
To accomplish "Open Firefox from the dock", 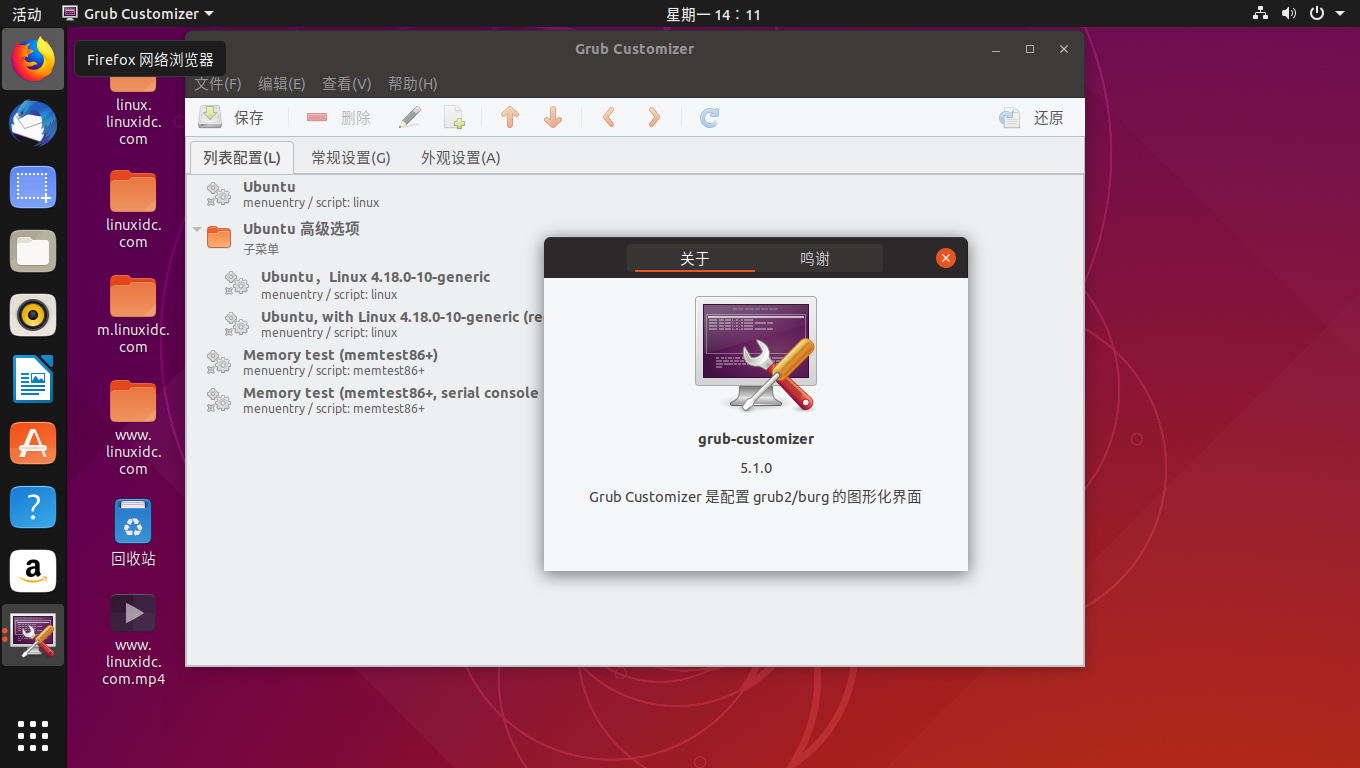I will (x=33, y=60).
